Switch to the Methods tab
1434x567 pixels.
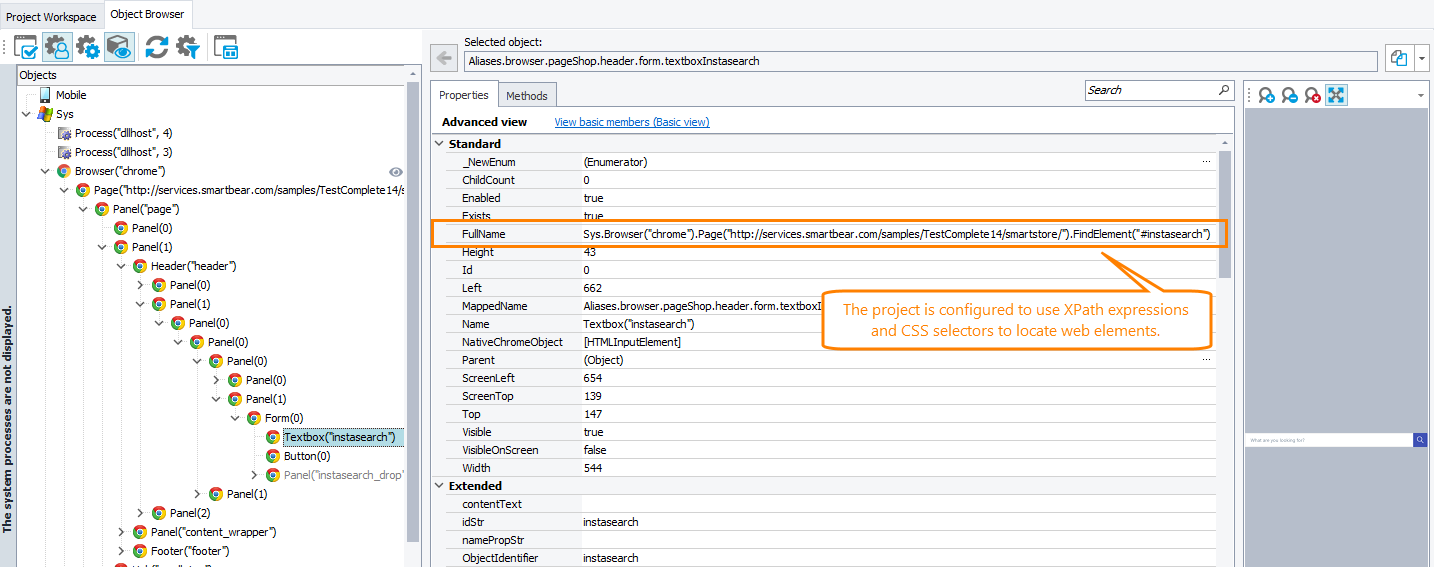click(x=526, y=96)
